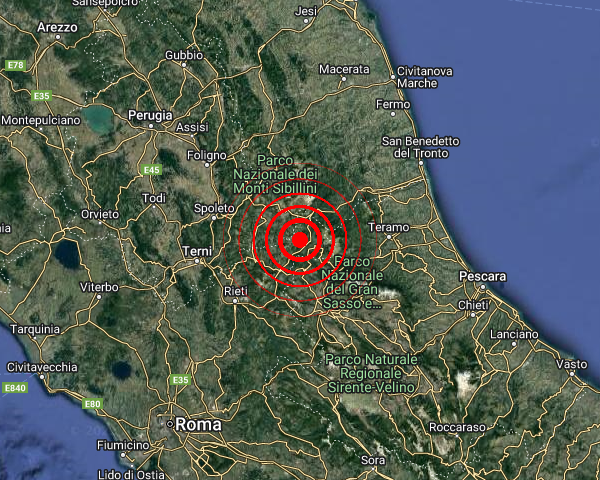Screen dimensions: 600x480
Task: Select the Civitanova Marche label
Action: coord(425,77)
